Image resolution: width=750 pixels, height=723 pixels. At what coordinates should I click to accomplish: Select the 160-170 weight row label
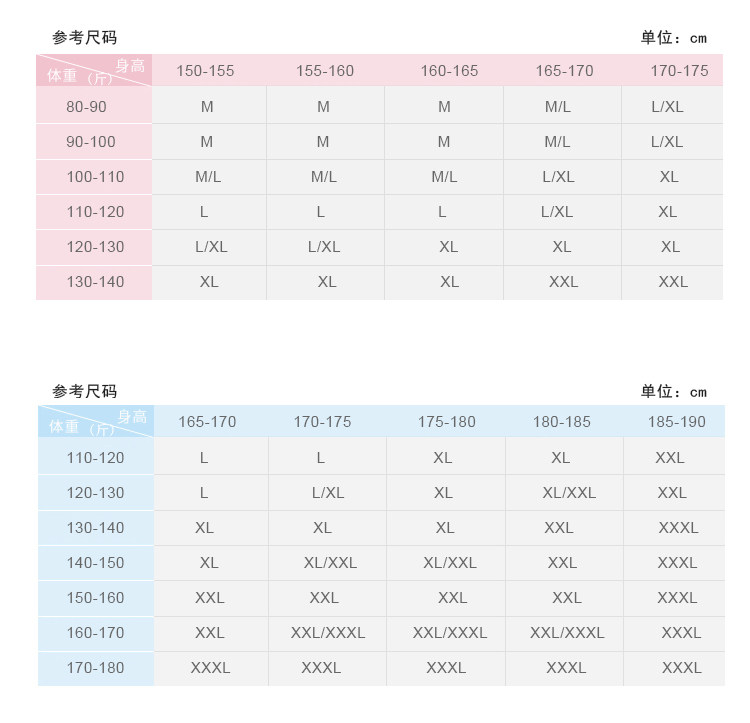(x=95, y=633)
